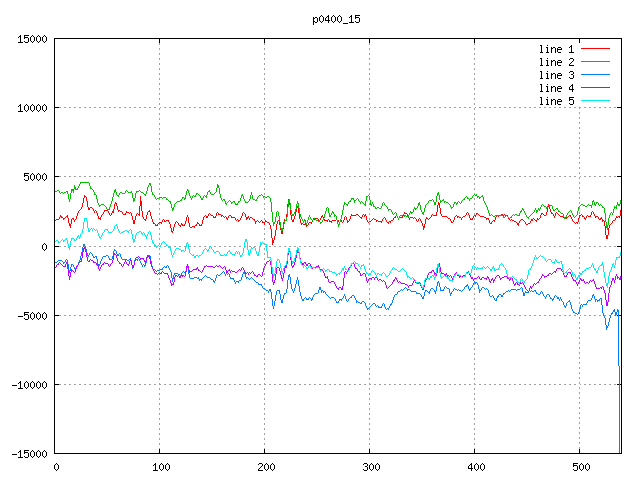Pick the purple line 4 legend sample
This screenshot has width=640, height=480.
[595, 88]
